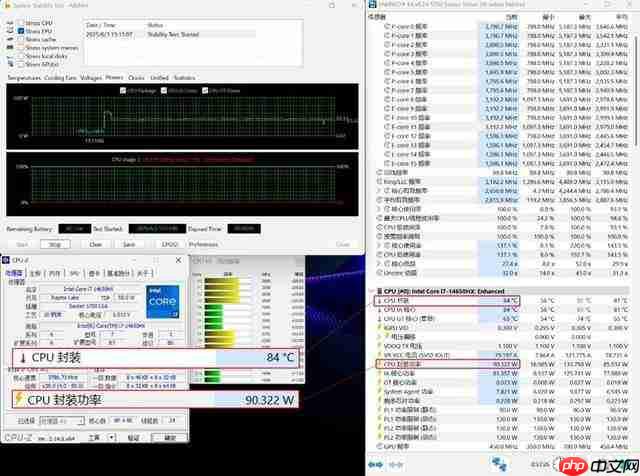
Task: Open the Statistics tab in stability test
Action: tap(184, 77)
